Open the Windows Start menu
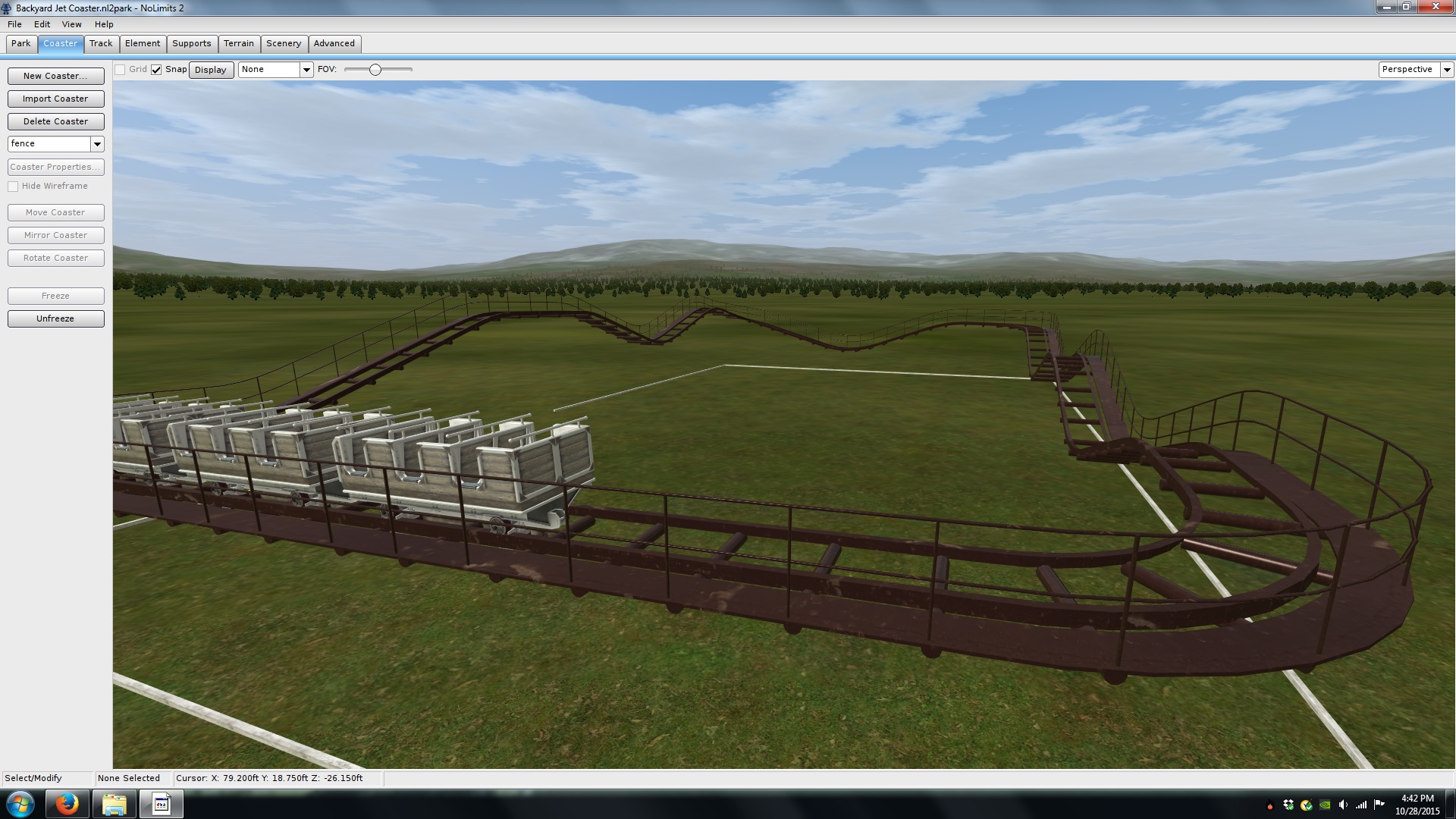This screenshot has width=1456, height=819. click(x=20, y=804)
